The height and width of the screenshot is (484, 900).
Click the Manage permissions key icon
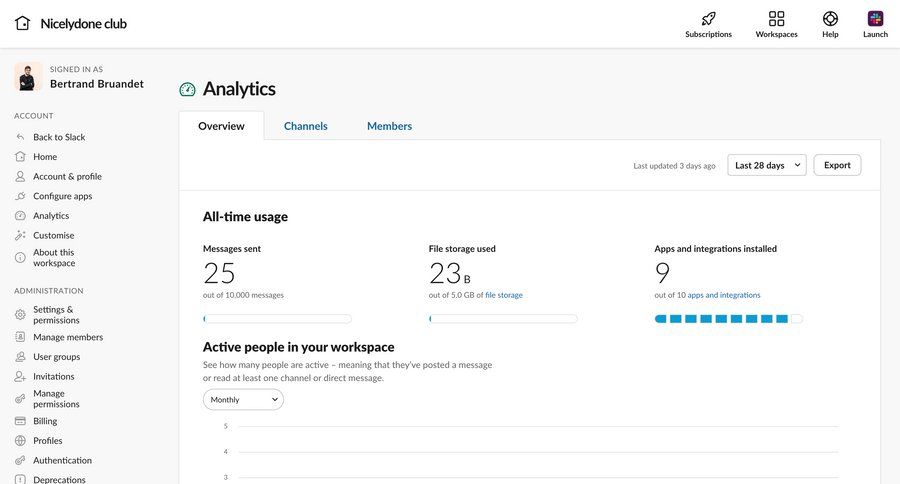point(20,398)
